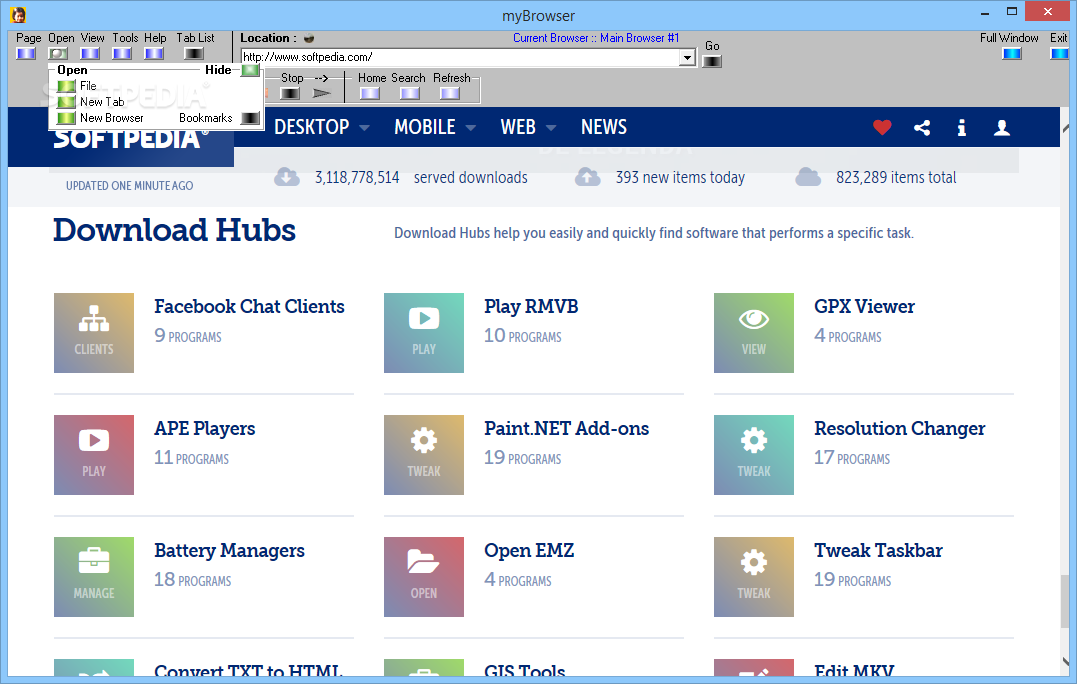Click the Page menu button

[x=26, y=54]
